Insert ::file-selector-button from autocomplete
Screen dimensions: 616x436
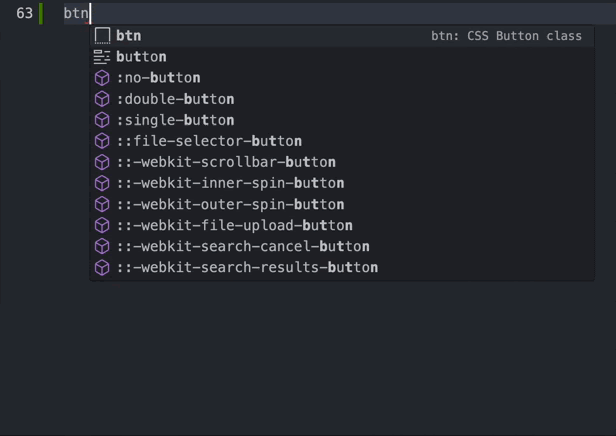click(209, 141)
